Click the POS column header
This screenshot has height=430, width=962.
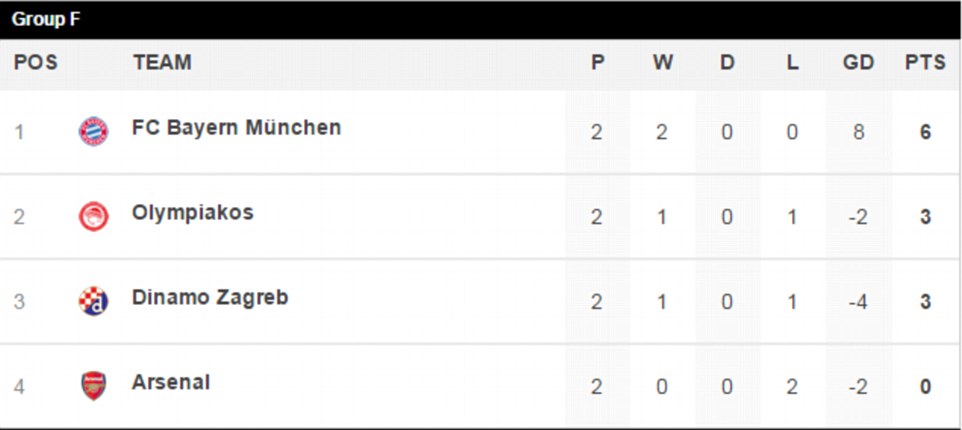tap(36, 63)
